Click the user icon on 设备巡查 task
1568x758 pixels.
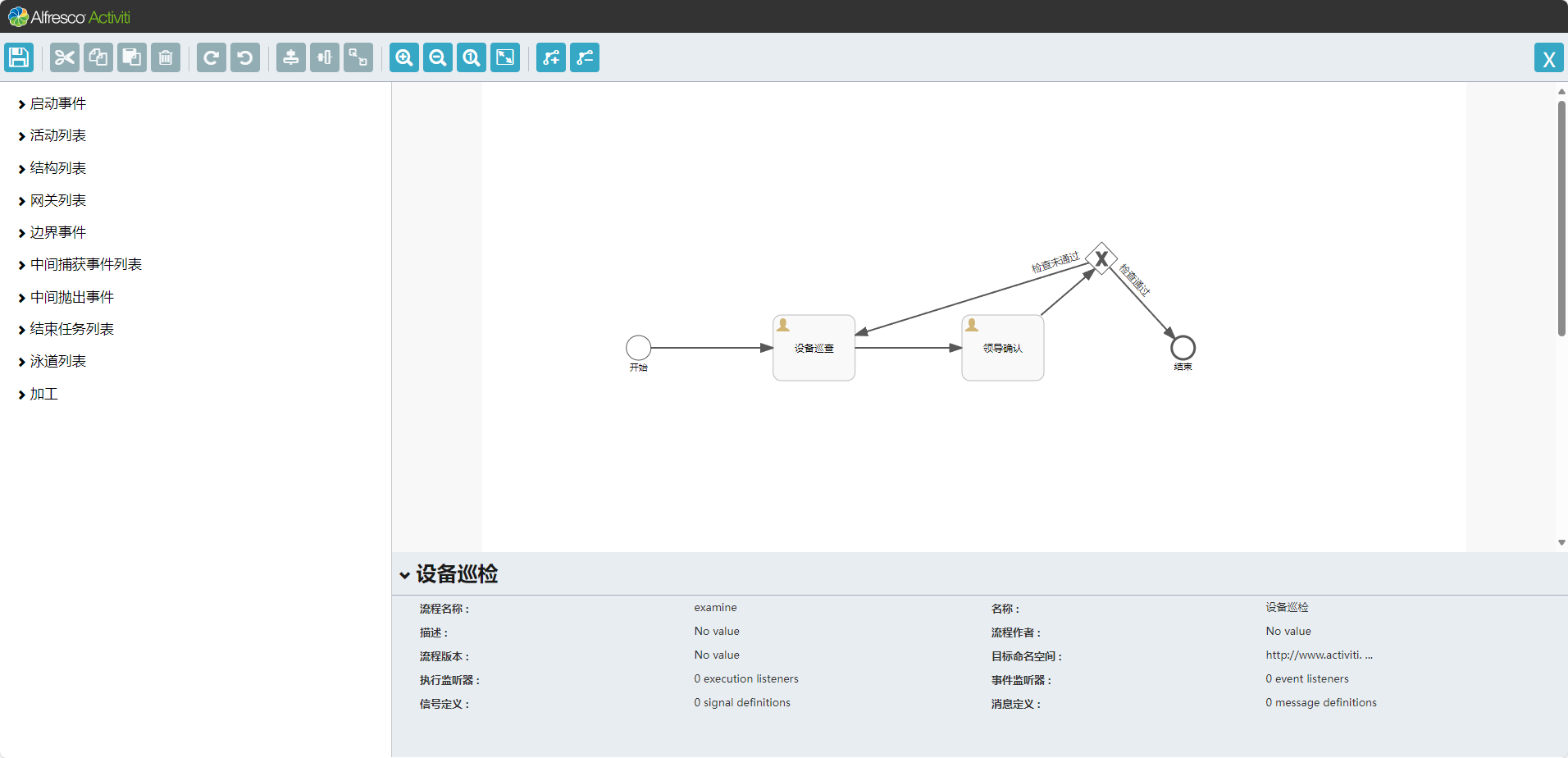(x=783, y=325)
